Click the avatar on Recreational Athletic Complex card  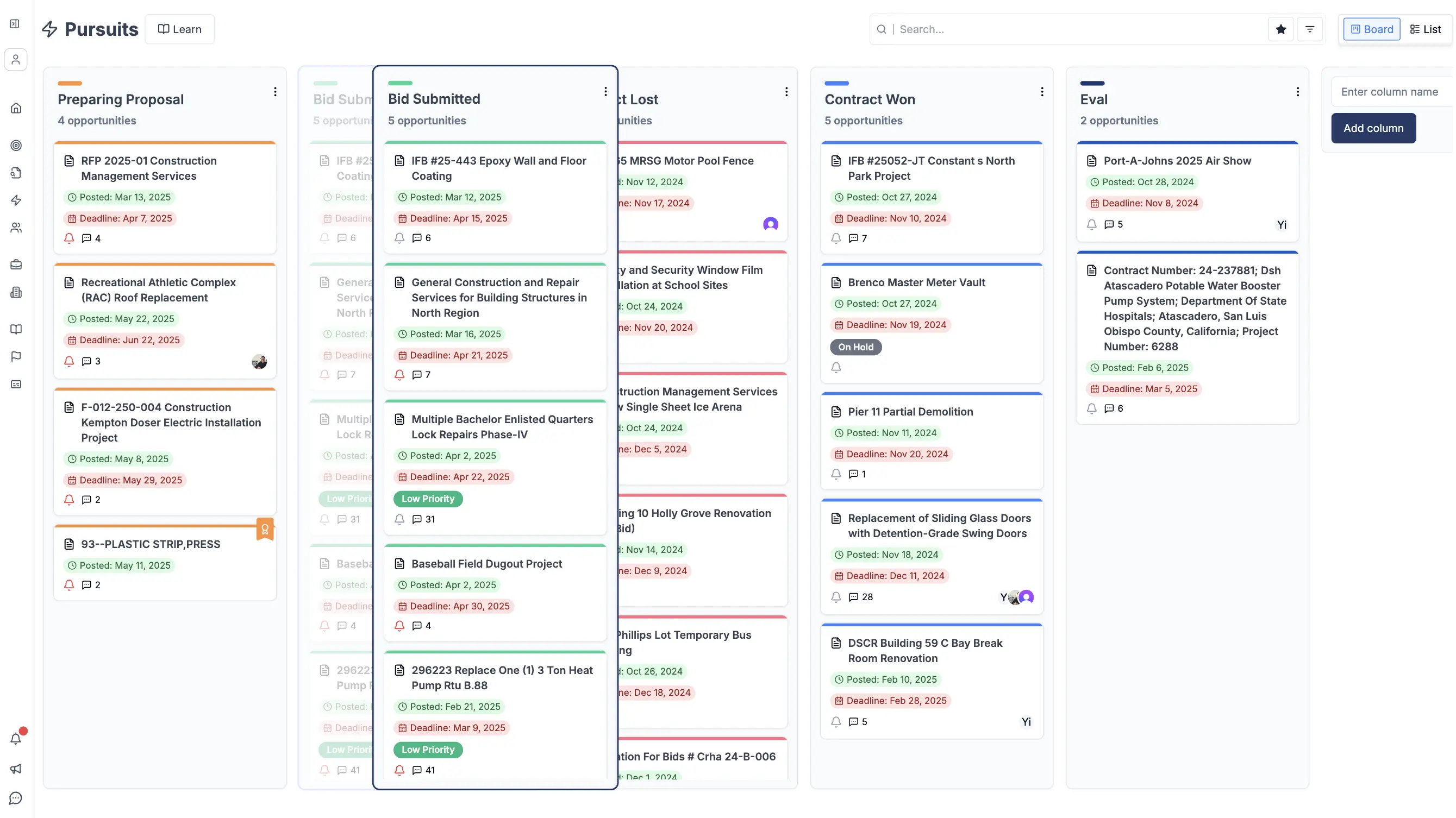pos(259,362)
